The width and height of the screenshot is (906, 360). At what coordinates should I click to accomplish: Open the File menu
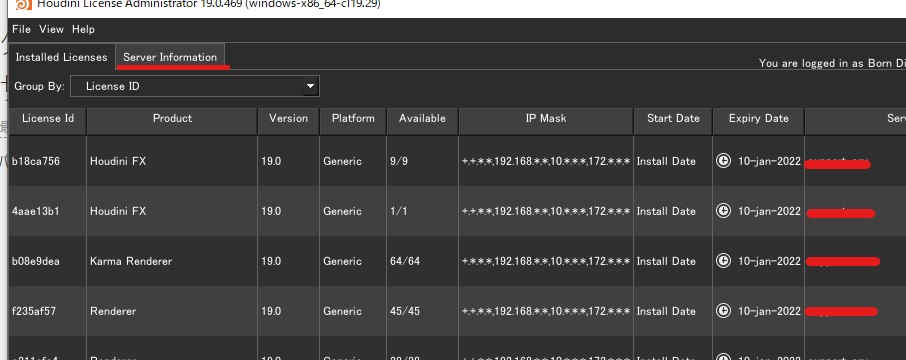[x=21, y=29]
